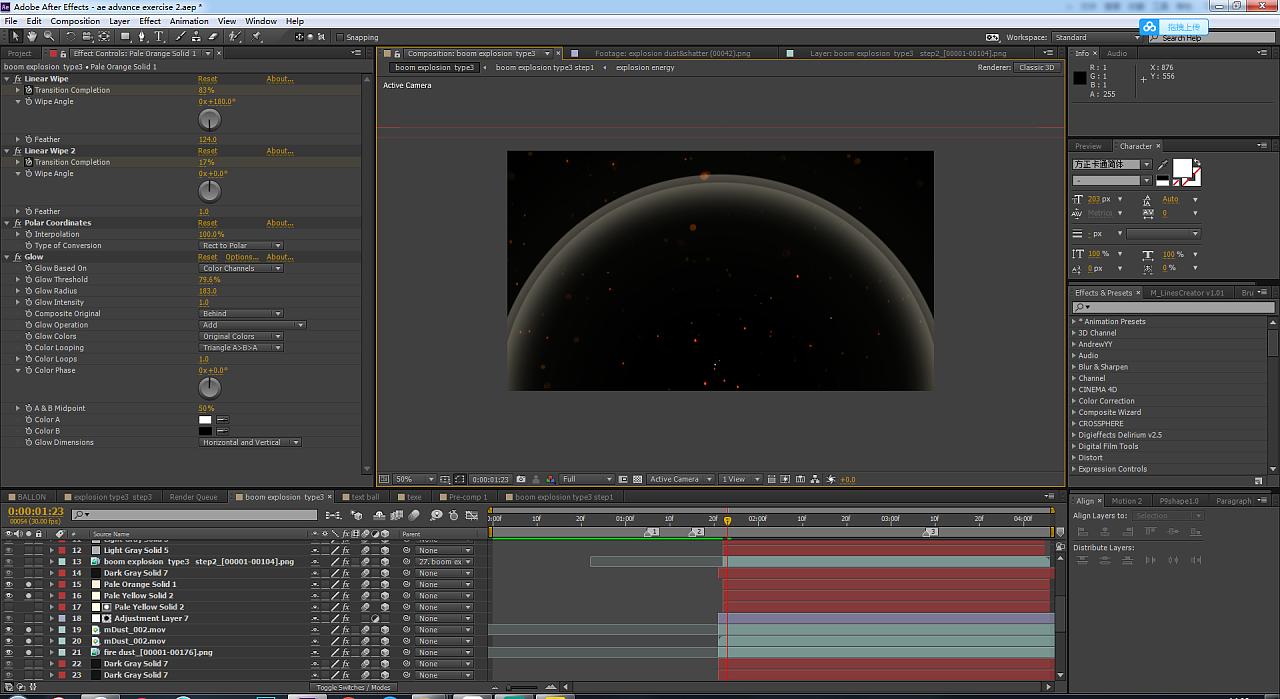
Task: Click the Glow Color A white swatch
Action: pyautogui.click(x=205, y=420)
